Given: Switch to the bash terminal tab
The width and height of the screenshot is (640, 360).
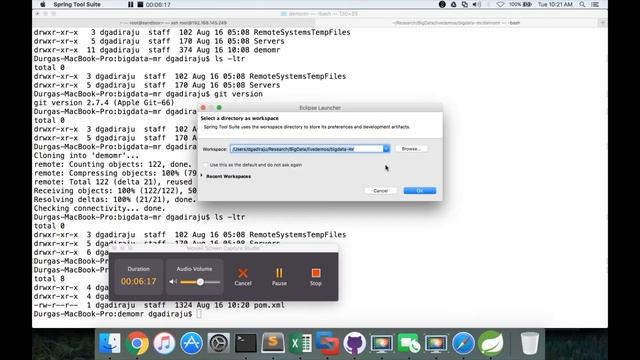Looking at the screenshot, I should [456, 23].
